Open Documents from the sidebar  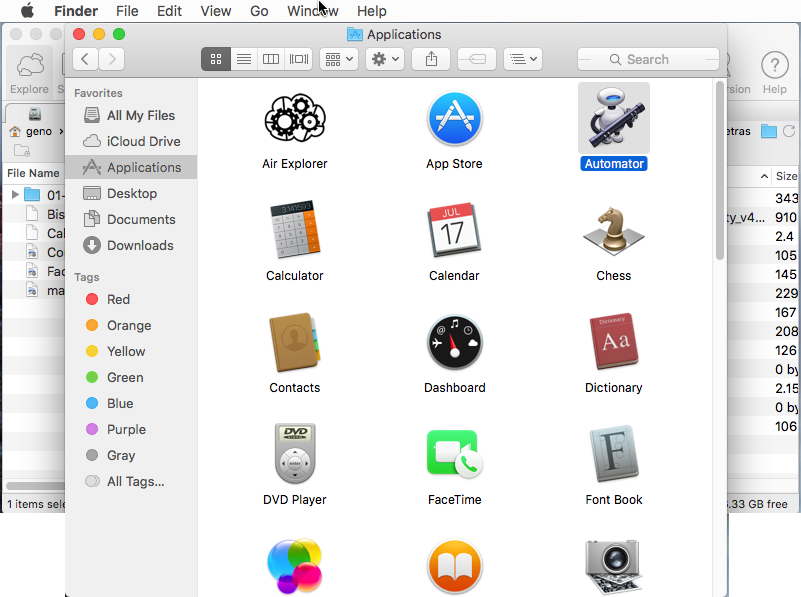131,220
